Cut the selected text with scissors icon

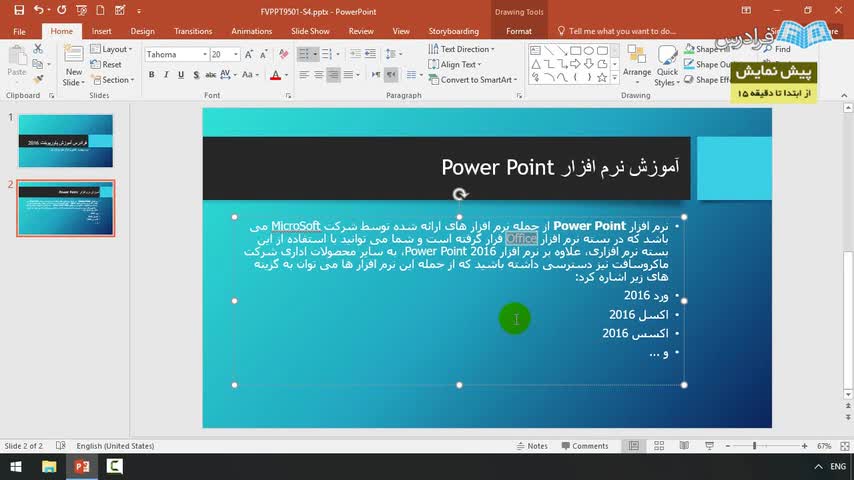pyautogui.click(x=38, y=49)
